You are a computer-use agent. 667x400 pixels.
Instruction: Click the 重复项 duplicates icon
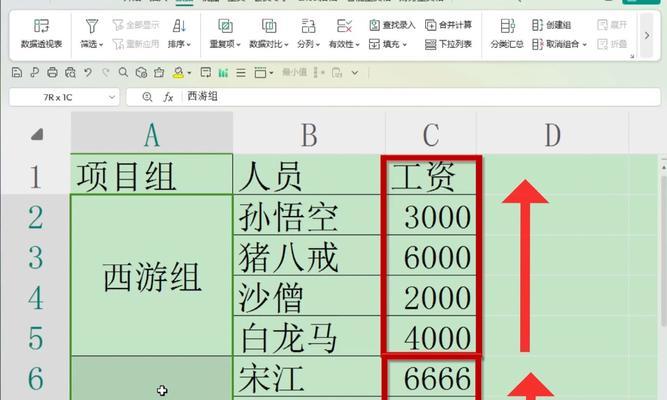(225, 26)
